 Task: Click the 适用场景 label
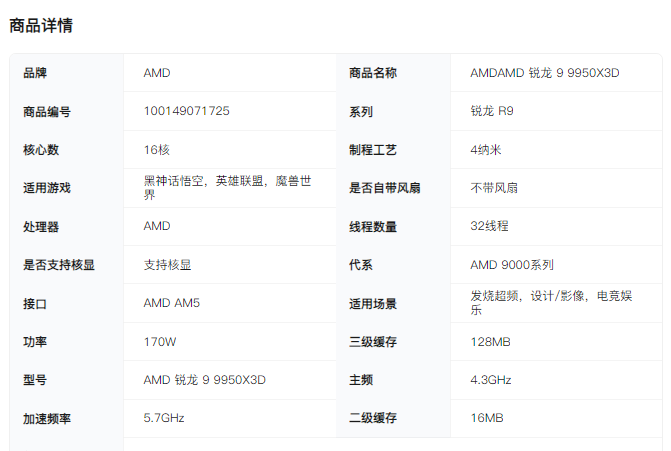click(x=373, y=304)
